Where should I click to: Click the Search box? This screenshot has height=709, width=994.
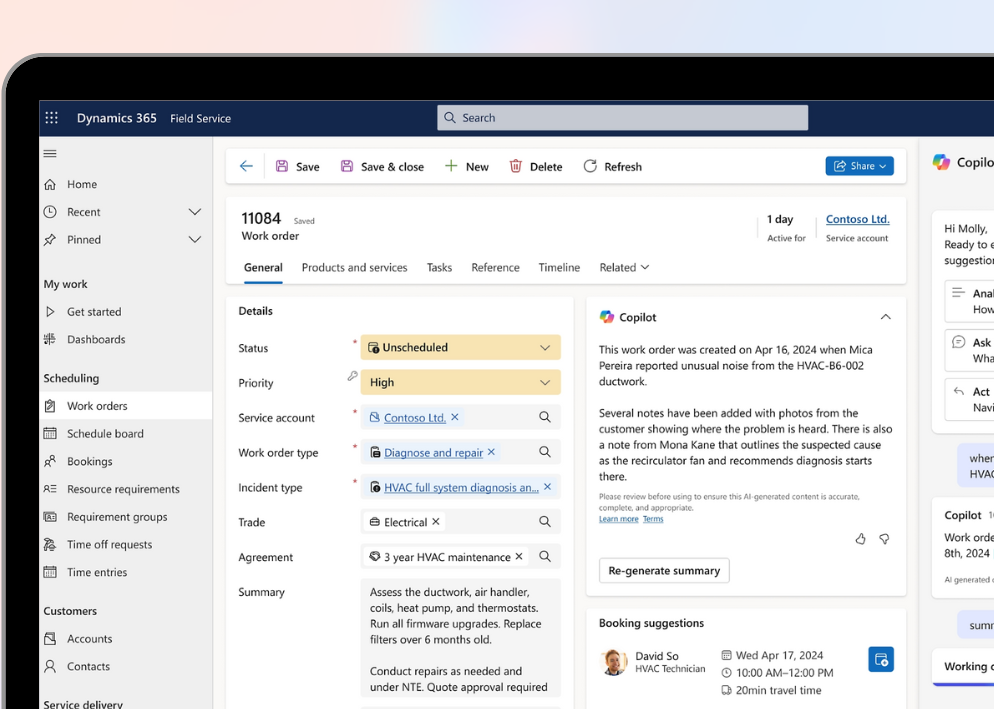point(623,118)
